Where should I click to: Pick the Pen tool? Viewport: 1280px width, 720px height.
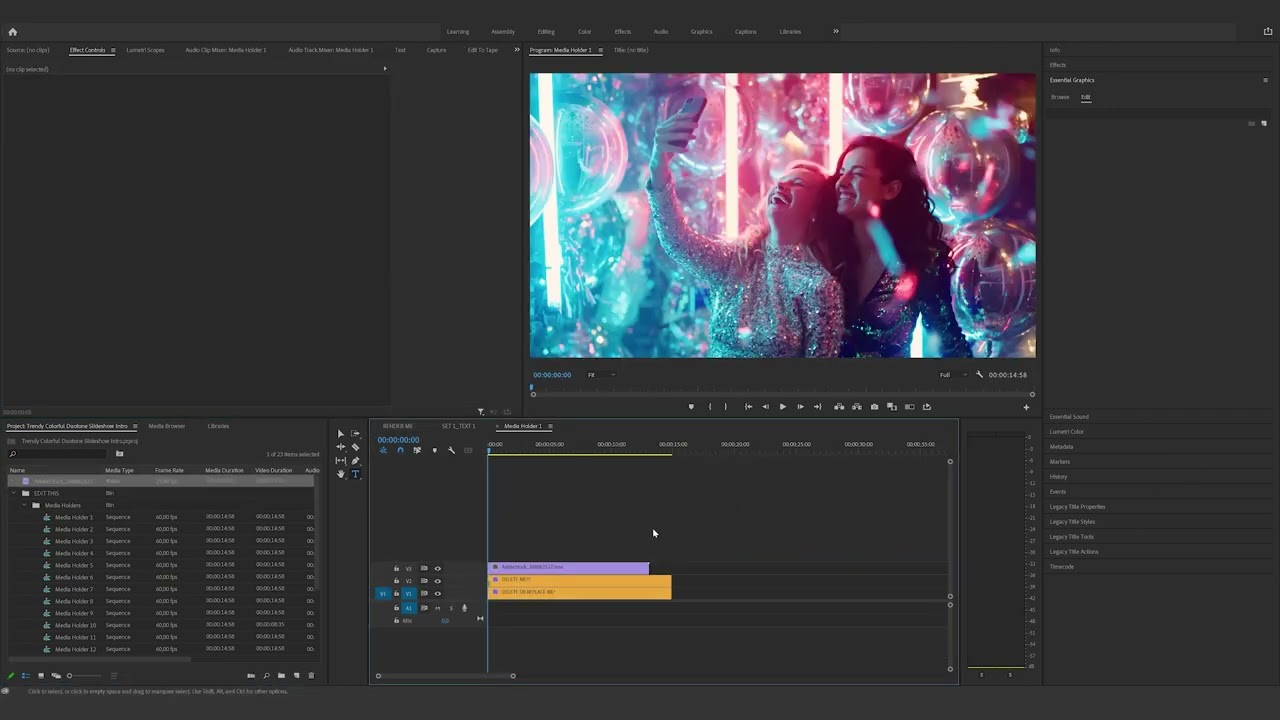coord(355,461)
